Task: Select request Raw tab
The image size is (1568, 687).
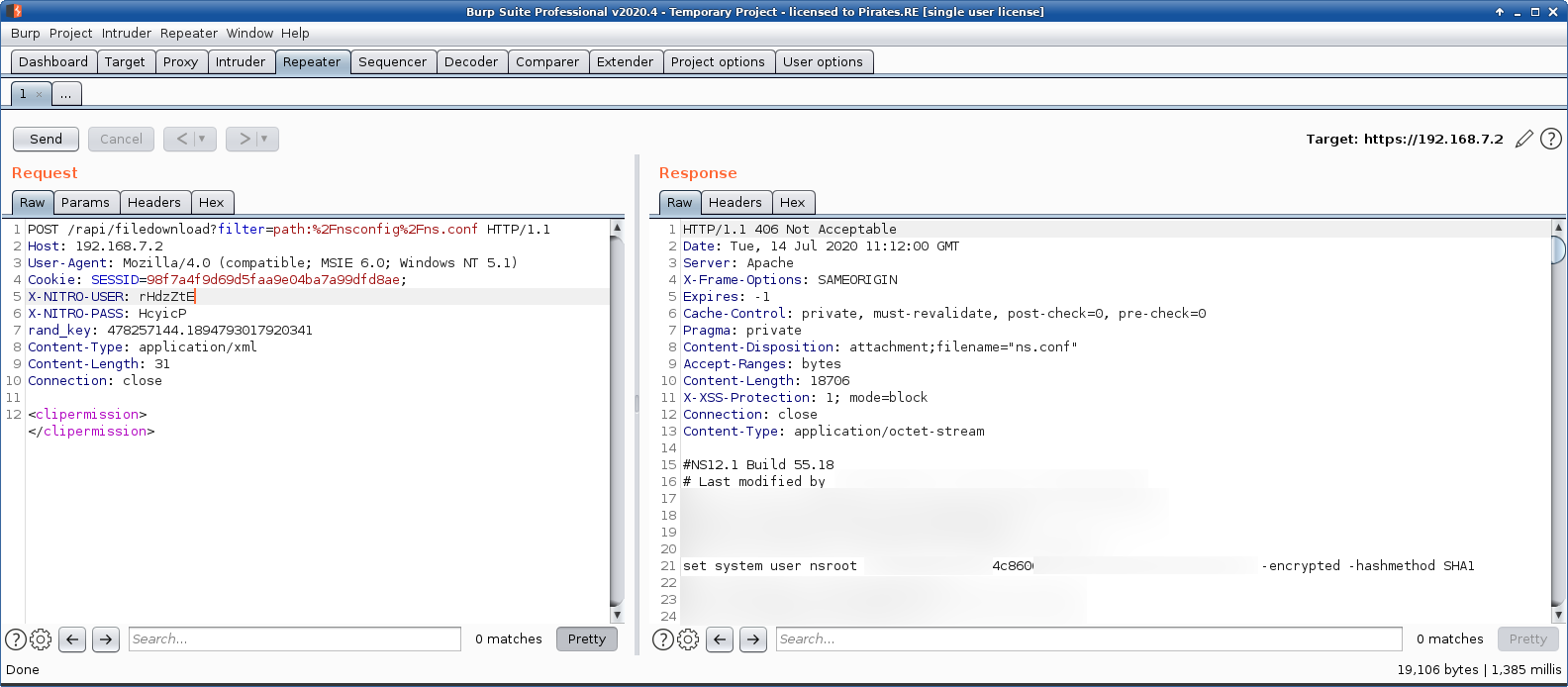Action: (33, 202)
